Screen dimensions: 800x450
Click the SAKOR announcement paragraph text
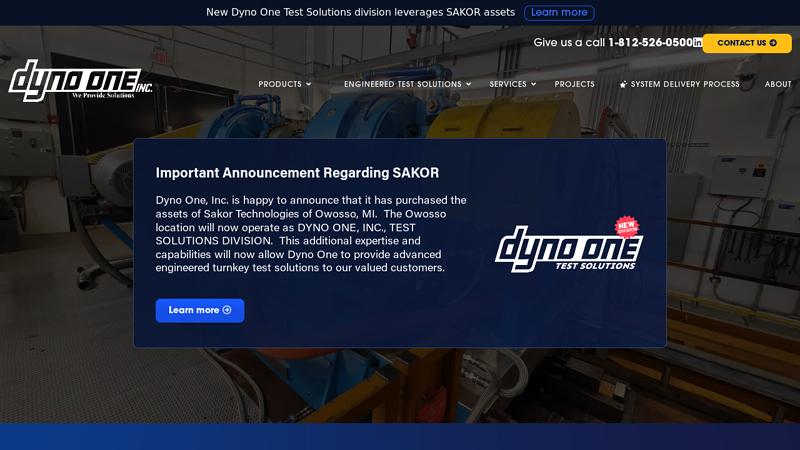coord(310,234)
